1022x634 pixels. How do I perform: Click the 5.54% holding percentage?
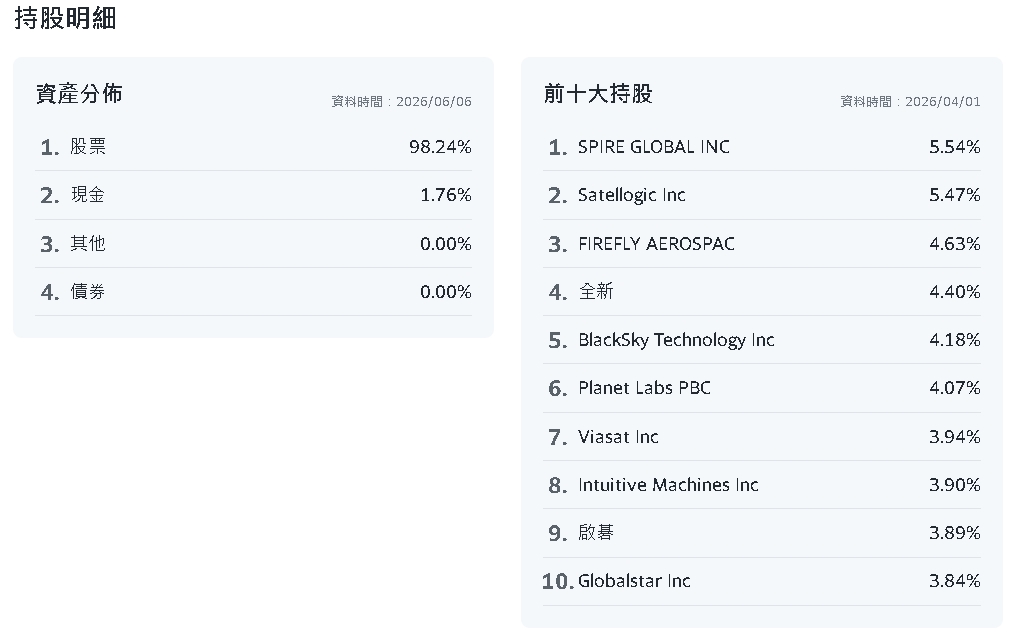(955, 147)
